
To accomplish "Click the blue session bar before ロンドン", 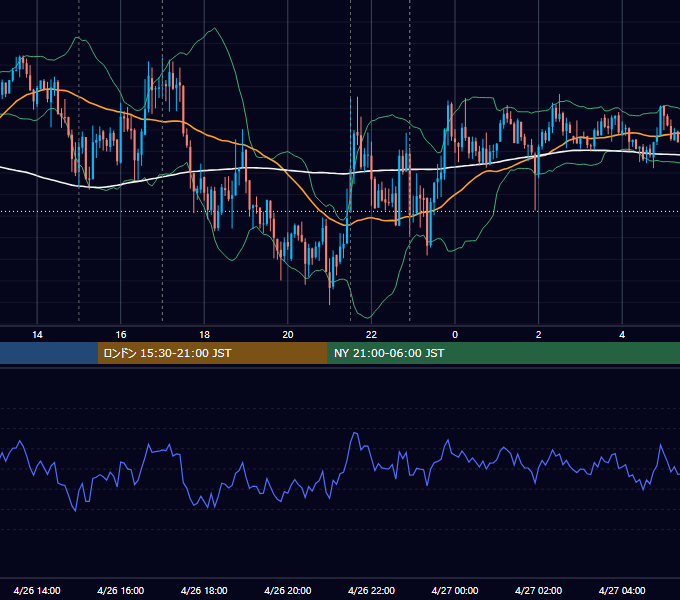I will pos(49,353).
